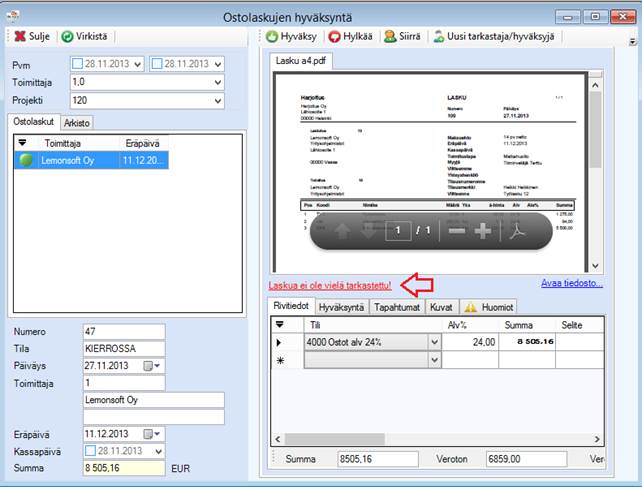This screenshot has width=642, height=487.
Task: Click the Numero input field
Action: pos(123,332)
